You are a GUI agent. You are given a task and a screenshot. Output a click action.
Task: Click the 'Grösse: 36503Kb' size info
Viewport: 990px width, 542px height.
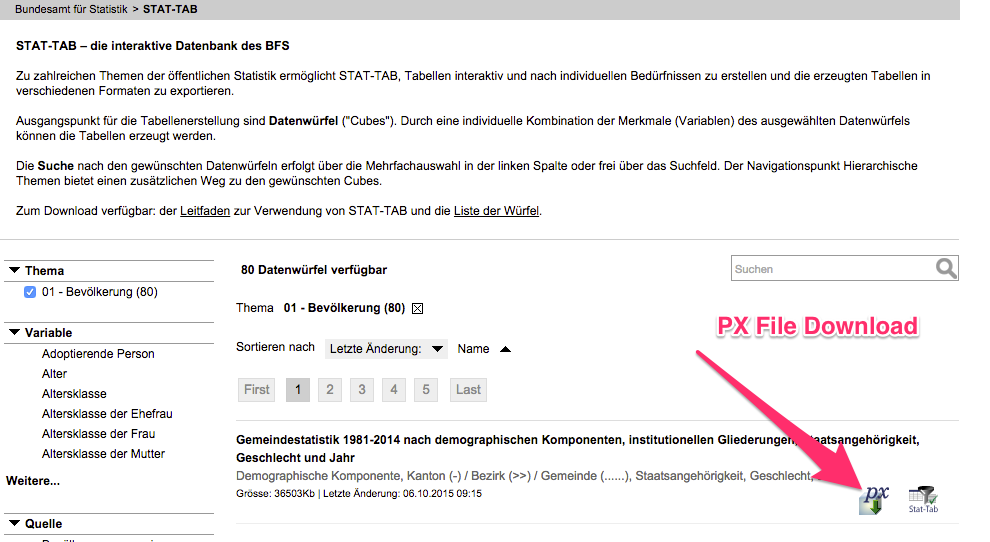coord(275,493)
